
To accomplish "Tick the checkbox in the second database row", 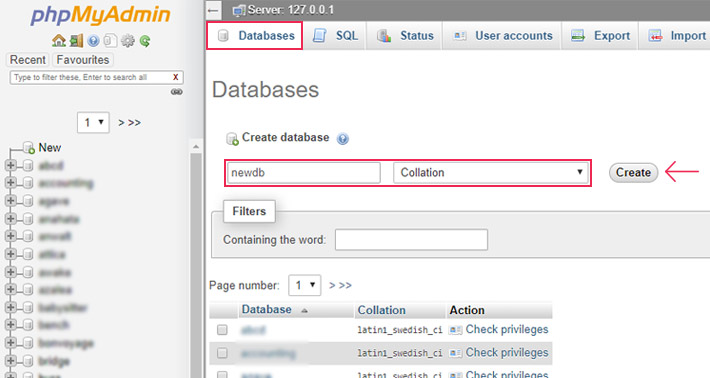I will point(222,353).
